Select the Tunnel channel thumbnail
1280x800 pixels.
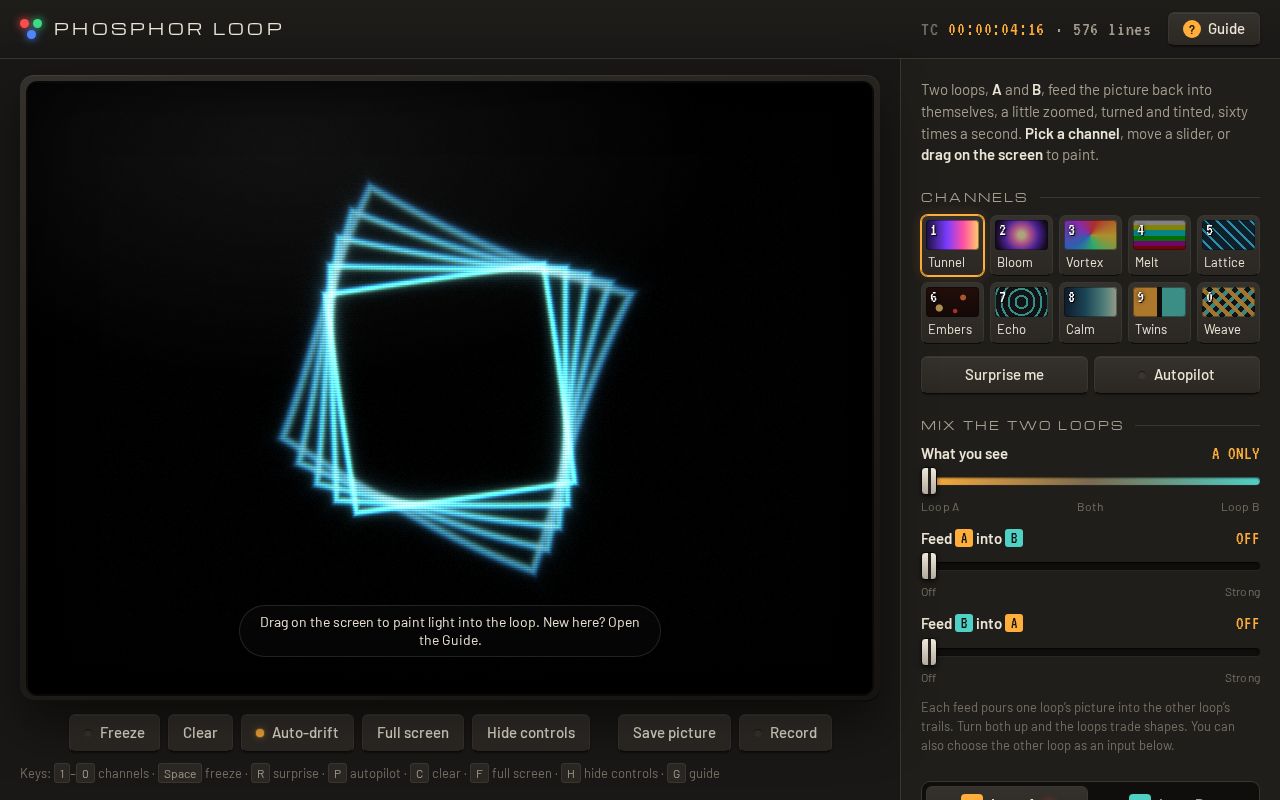(x=952, y=245)
